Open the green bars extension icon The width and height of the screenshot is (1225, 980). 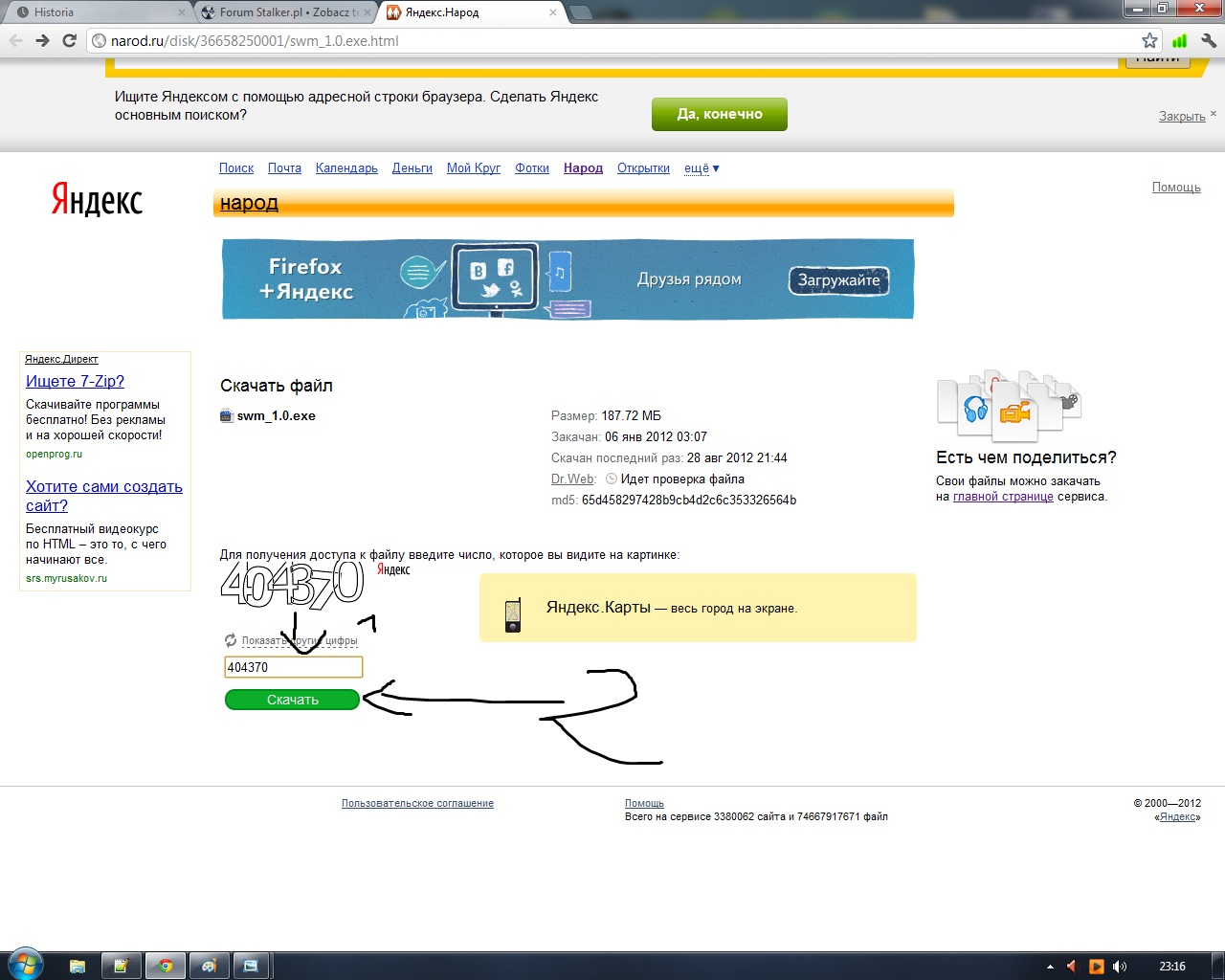coord(1179,40)
